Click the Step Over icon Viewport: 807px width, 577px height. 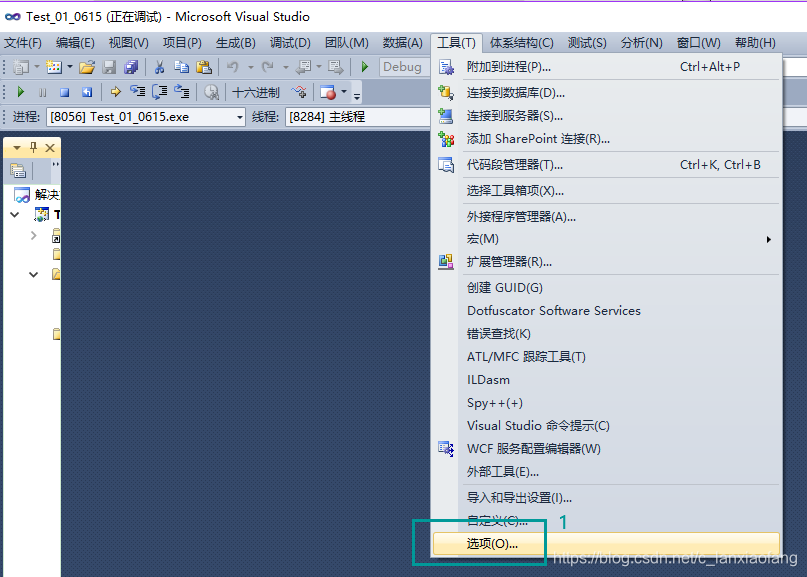(x=160, y=92)
